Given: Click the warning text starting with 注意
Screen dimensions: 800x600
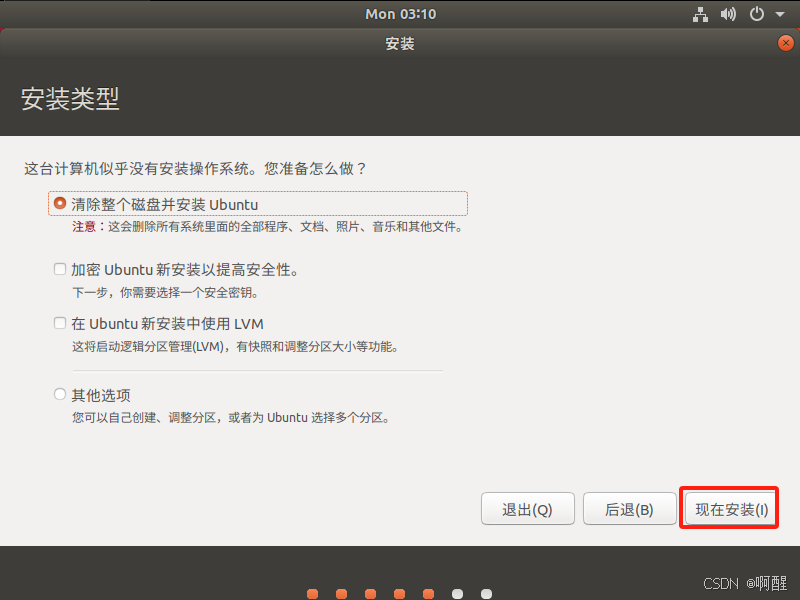Looking at the screenshot, I should click(x=267, y=227).
